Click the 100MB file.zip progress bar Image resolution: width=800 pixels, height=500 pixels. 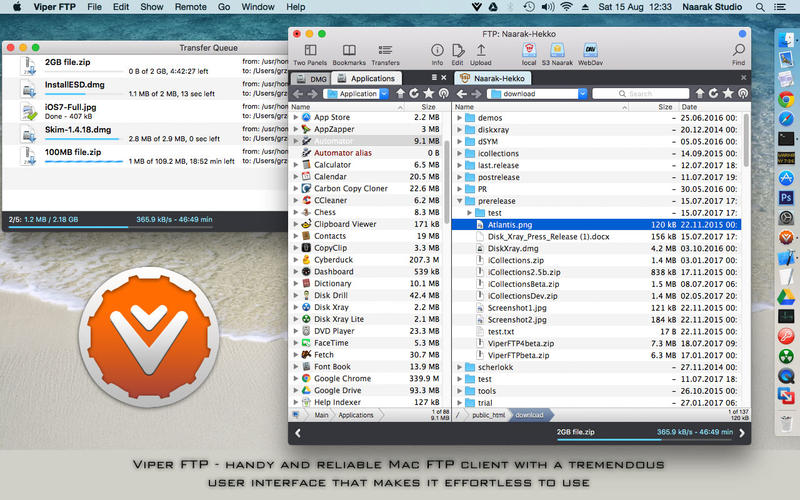[x=84, y=162]
